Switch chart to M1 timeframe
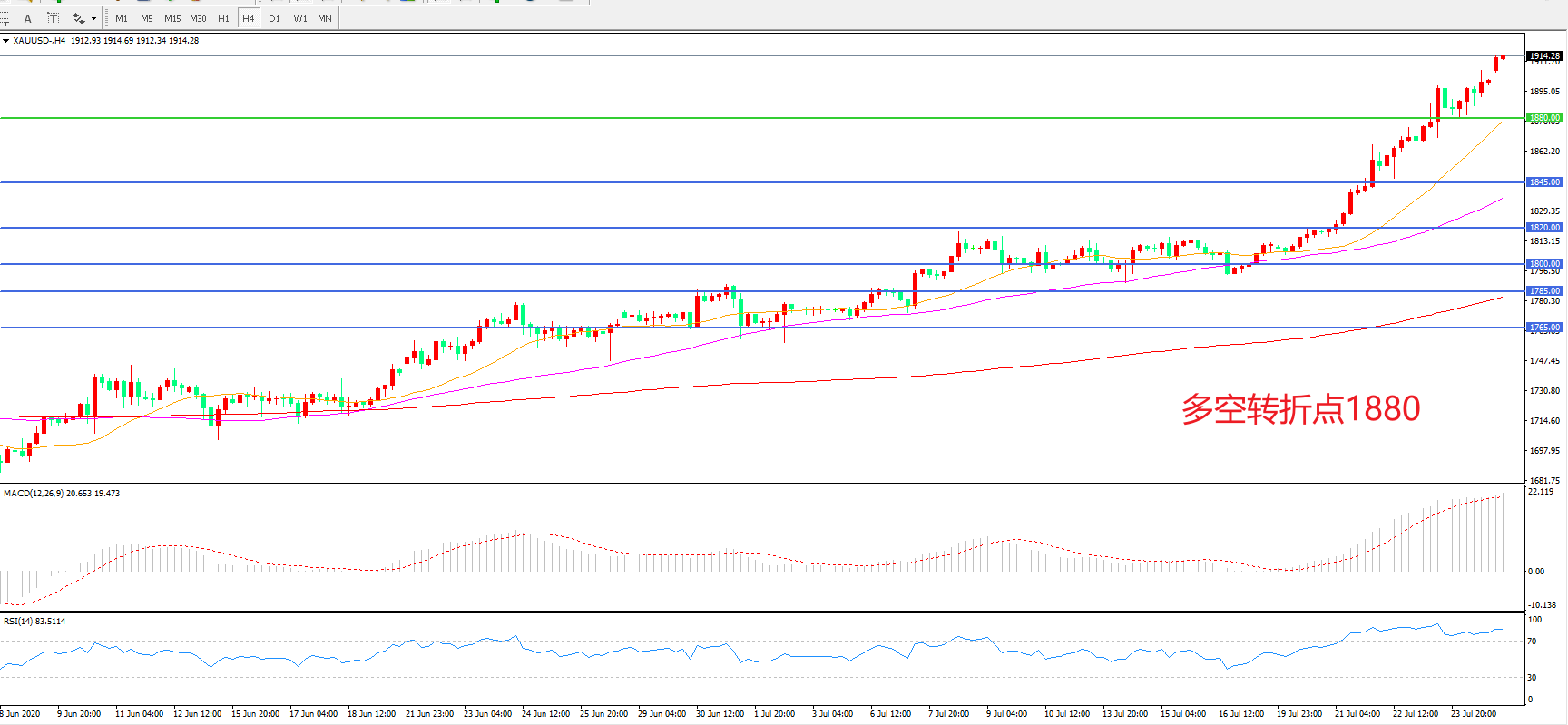Image resolution: width=1568 pixels, height=725 pixels. coord(122,18)
